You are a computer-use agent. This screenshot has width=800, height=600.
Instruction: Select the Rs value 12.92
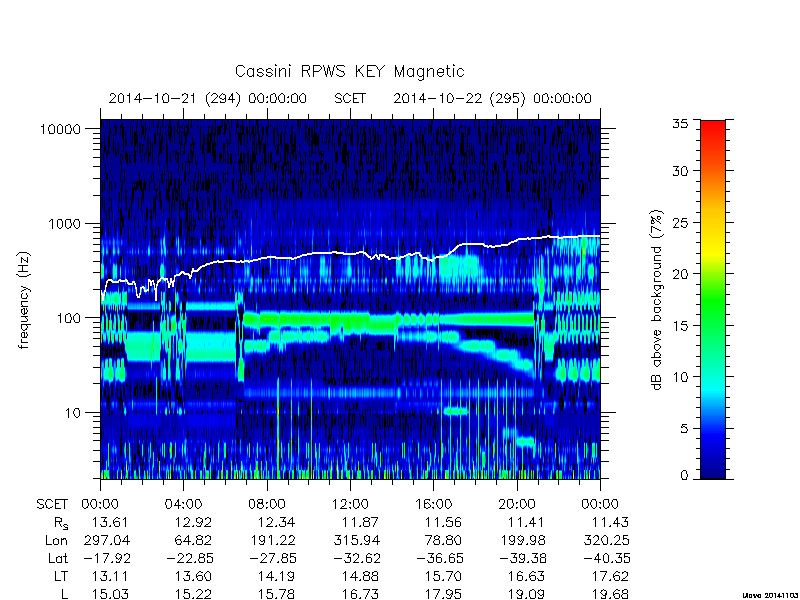click(193, 522)
